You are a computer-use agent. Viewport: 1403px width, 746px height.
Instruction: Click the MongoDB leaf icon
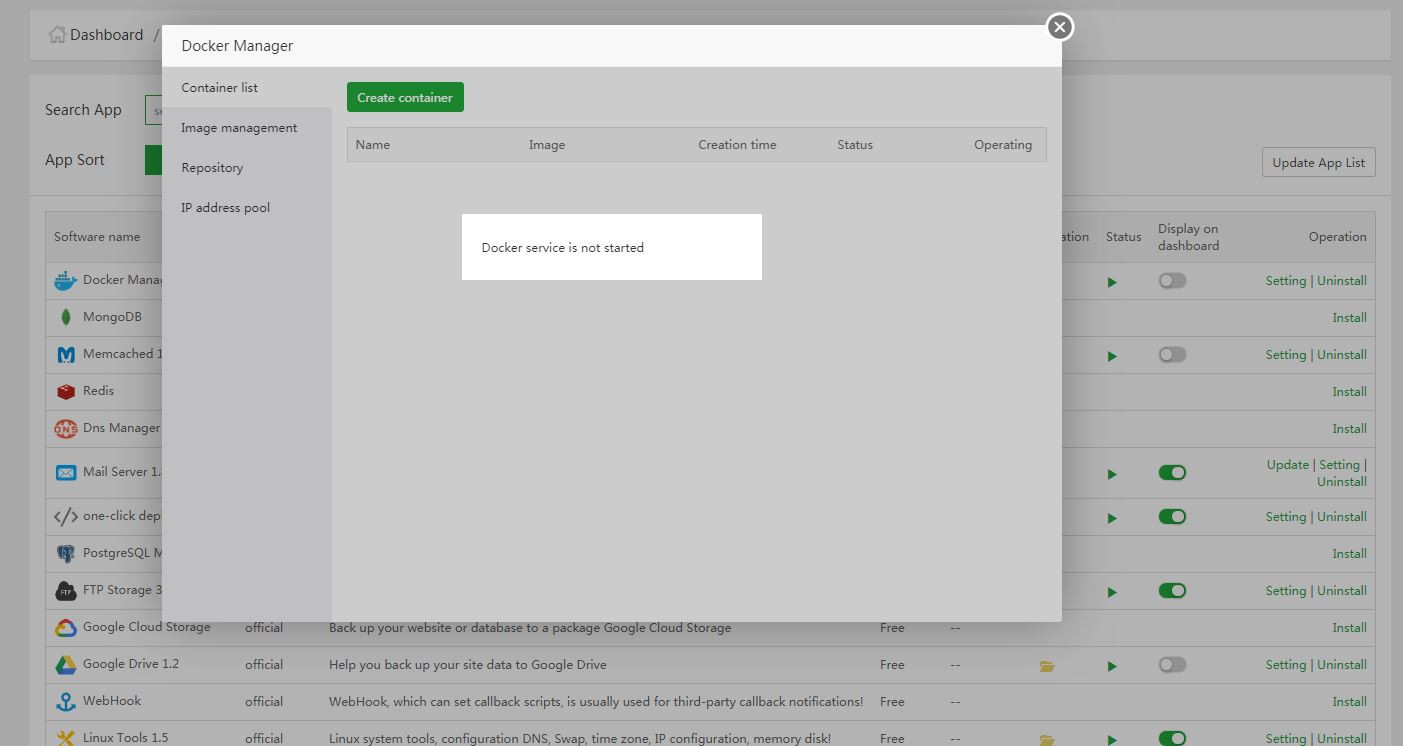pos(64,316)
